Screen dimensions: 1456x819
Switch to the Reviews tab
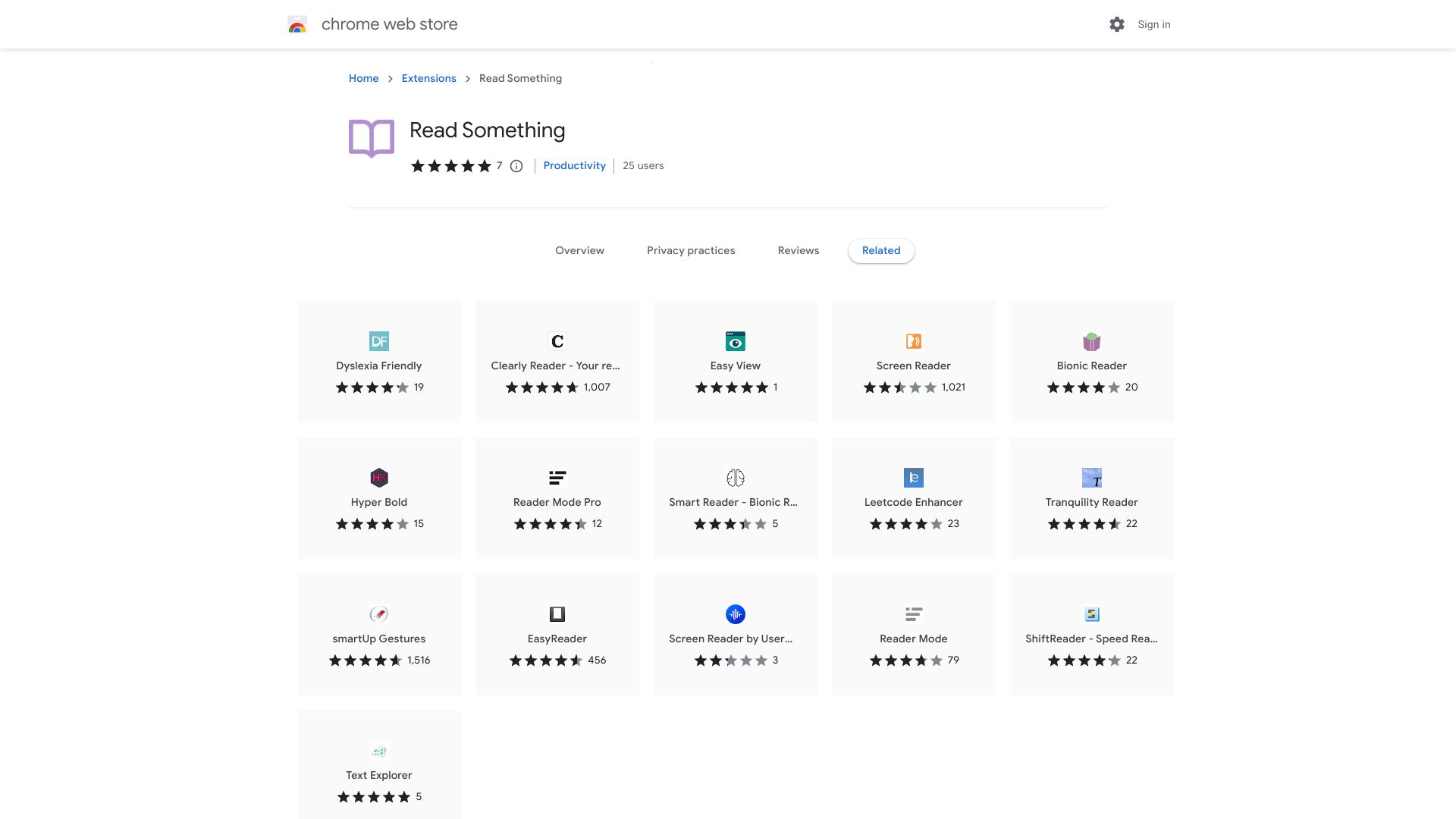coord(798,250)
